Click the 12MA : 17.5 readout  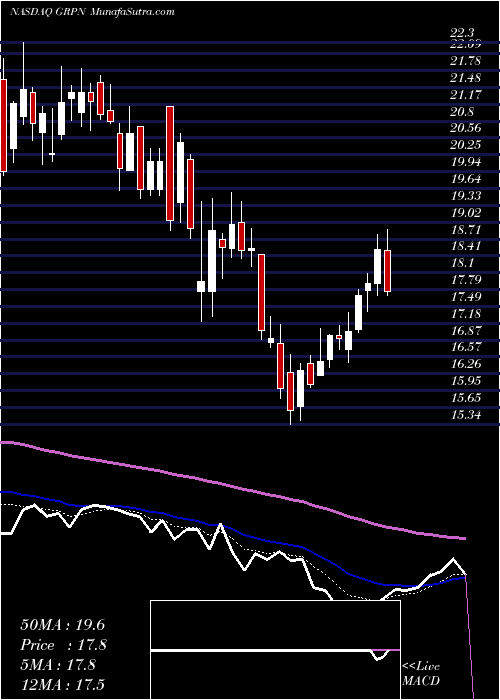(62, 684)
